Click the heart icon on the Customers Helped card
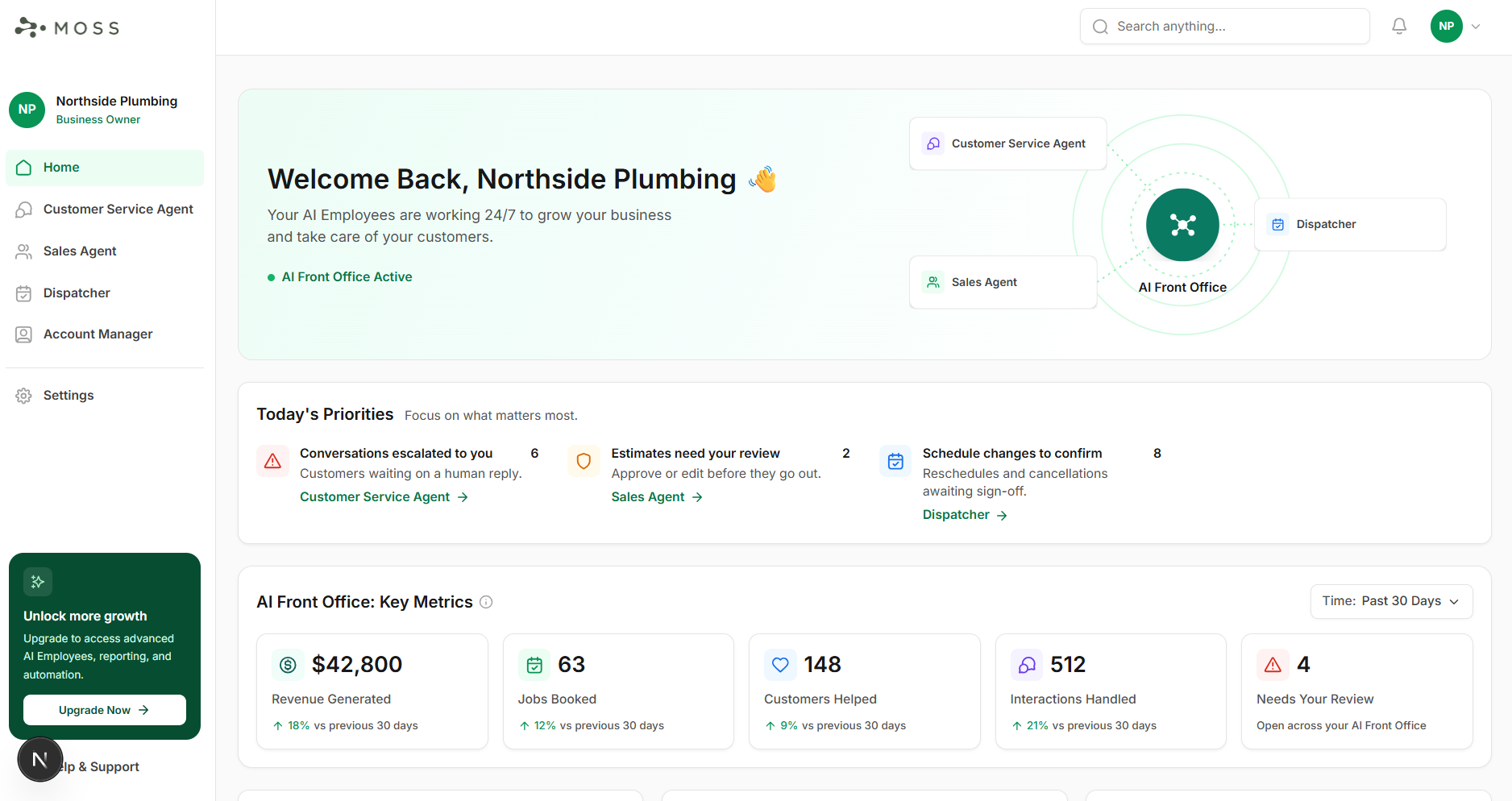The width and height of the screenshot is (1512, 801). pyautogui.click(x=780, y=665)
